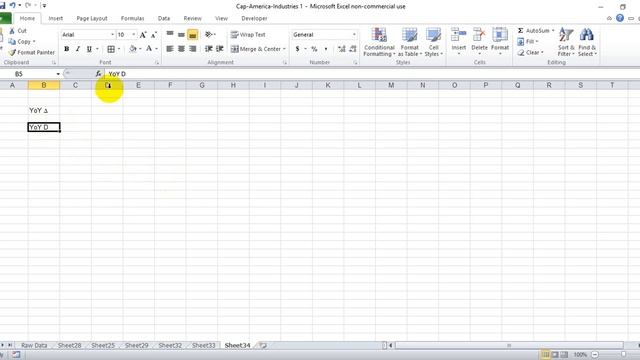Screen dimensions: 640x360
Task: Click the Delete cells icon
Action: [479, 36]
